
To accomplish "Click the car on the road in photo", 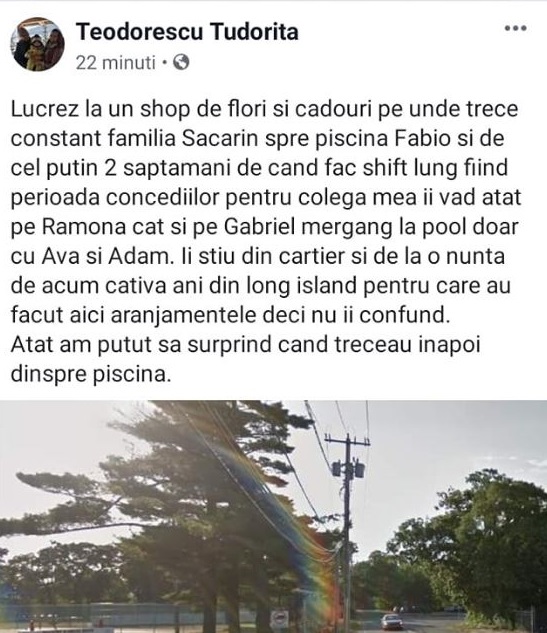I will pyautogui.click(x=391, y=621).
